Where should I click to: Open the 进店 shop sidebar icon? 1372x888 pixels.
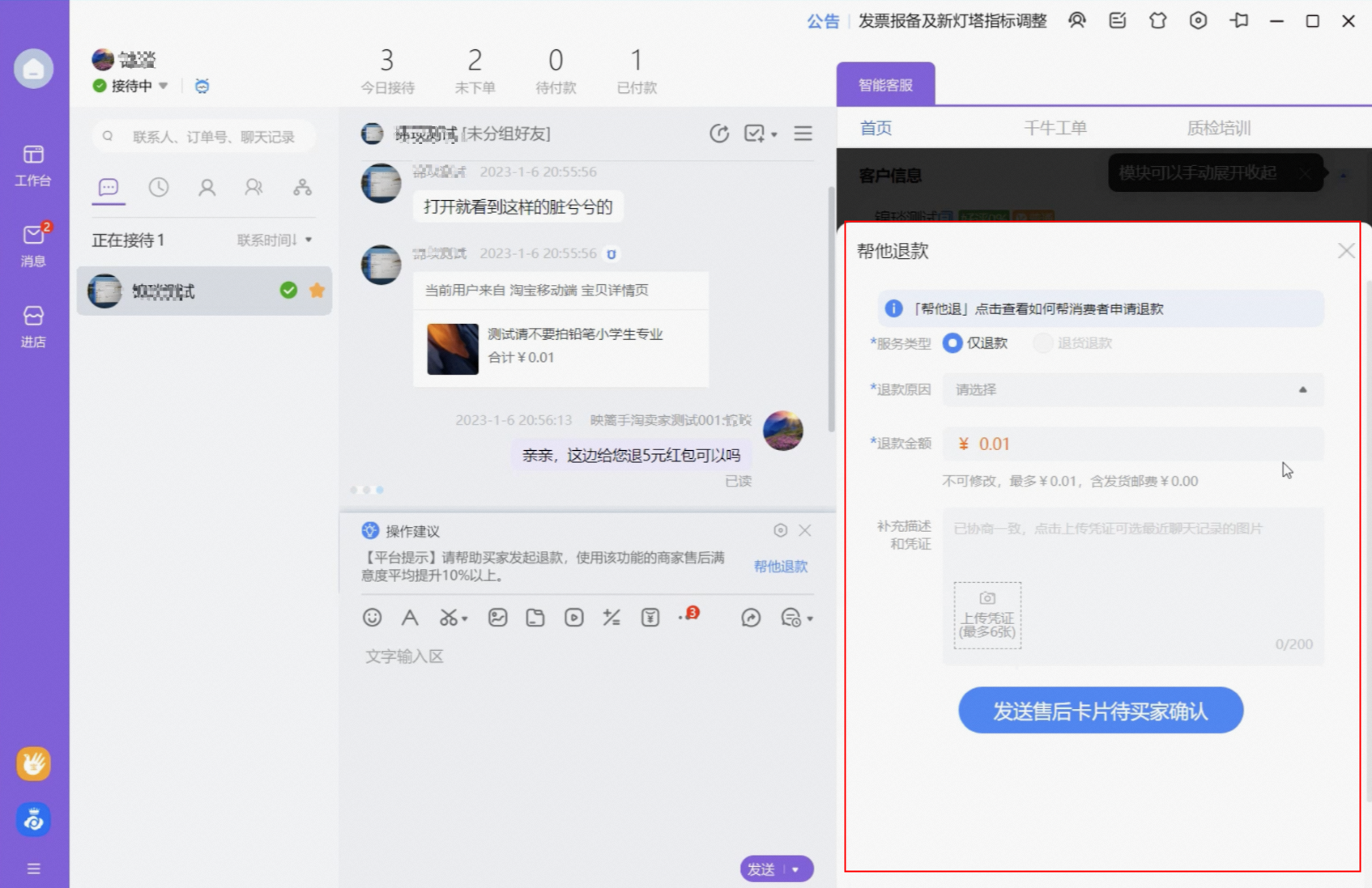[33, 325]
